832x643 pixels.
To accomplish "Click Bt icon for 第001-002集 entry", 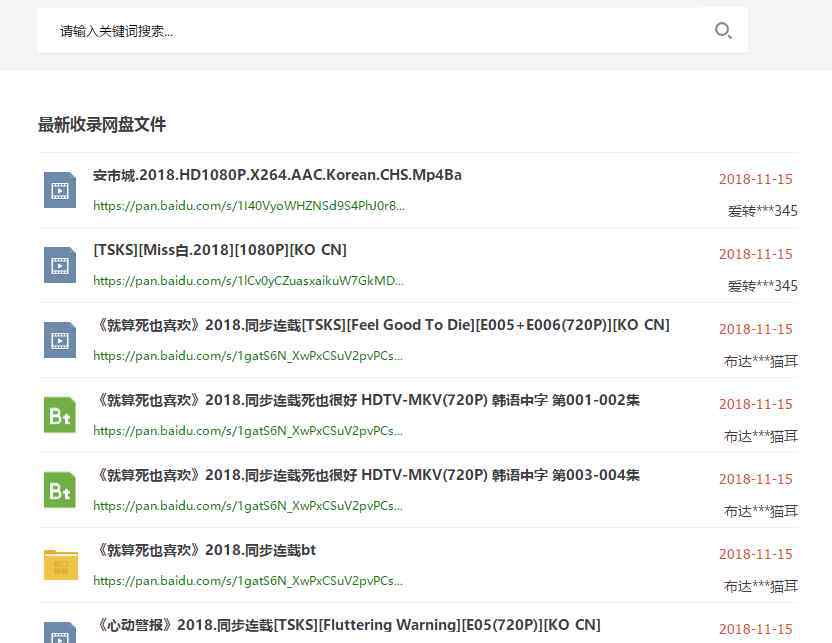I will coord(60,415).
